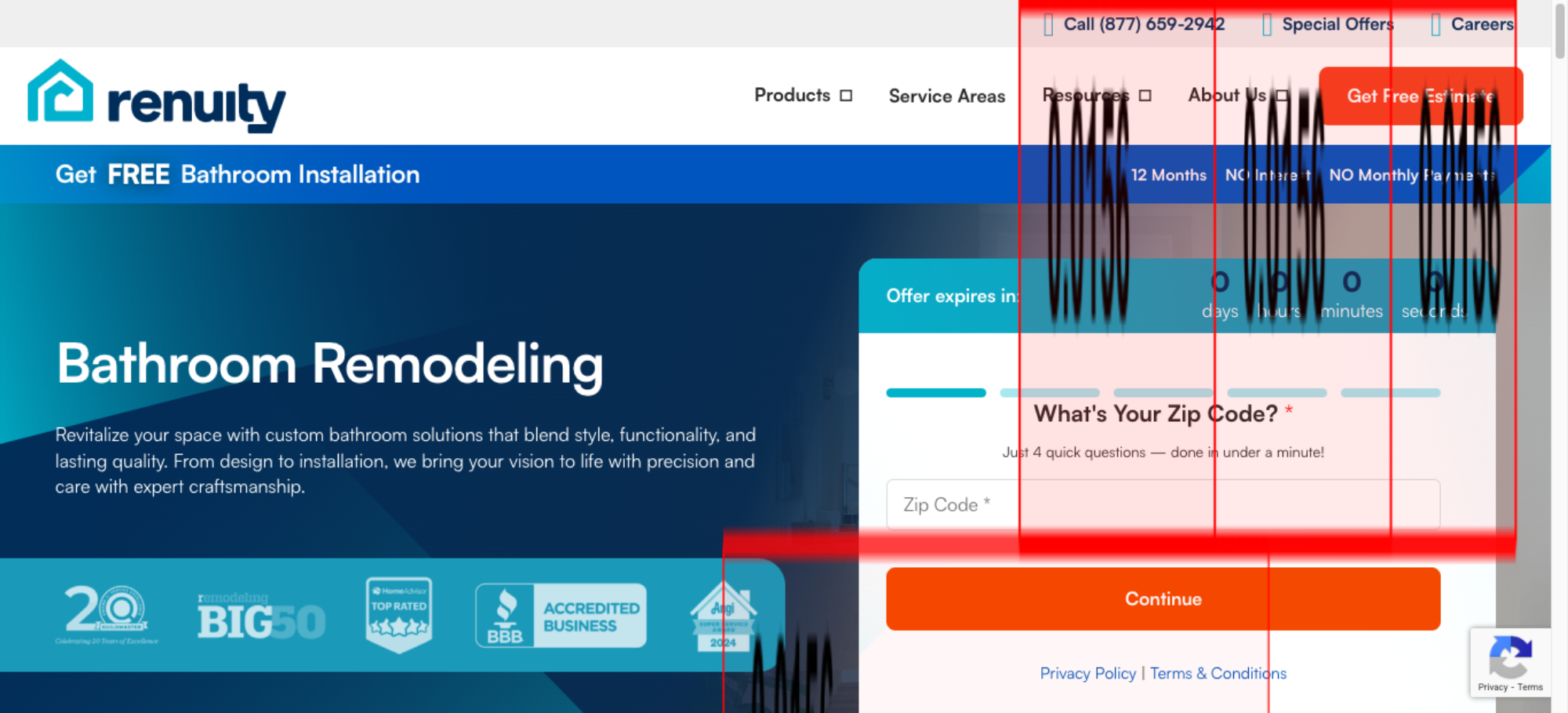Click the Remodeling Big50 badge
This screenshot has width=1568, height=713.
tap(261, 617)
